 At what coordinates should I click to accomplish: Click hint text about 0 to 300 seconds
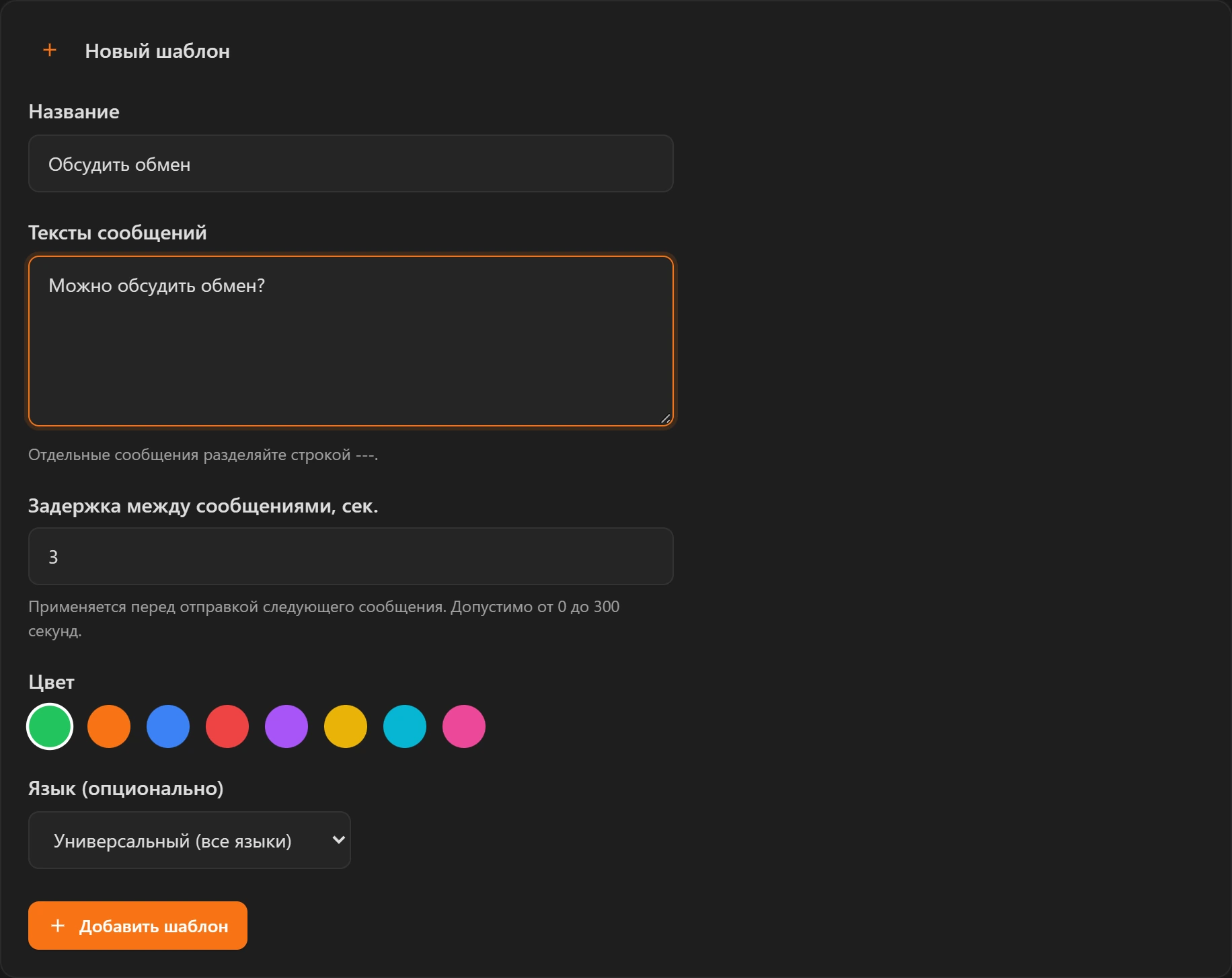323,619
